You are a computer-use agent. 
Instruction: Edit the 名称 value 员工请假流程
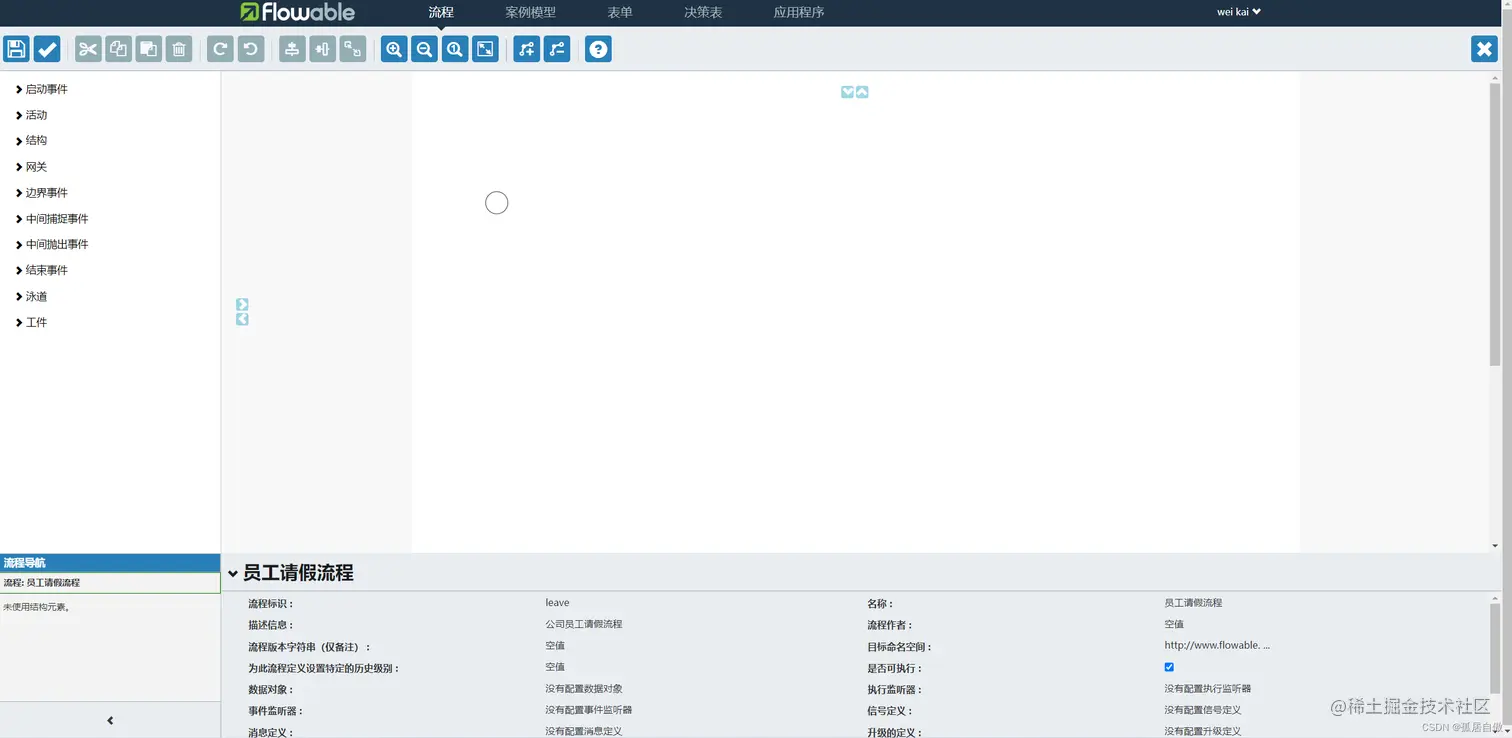[x=1193, y=603]
